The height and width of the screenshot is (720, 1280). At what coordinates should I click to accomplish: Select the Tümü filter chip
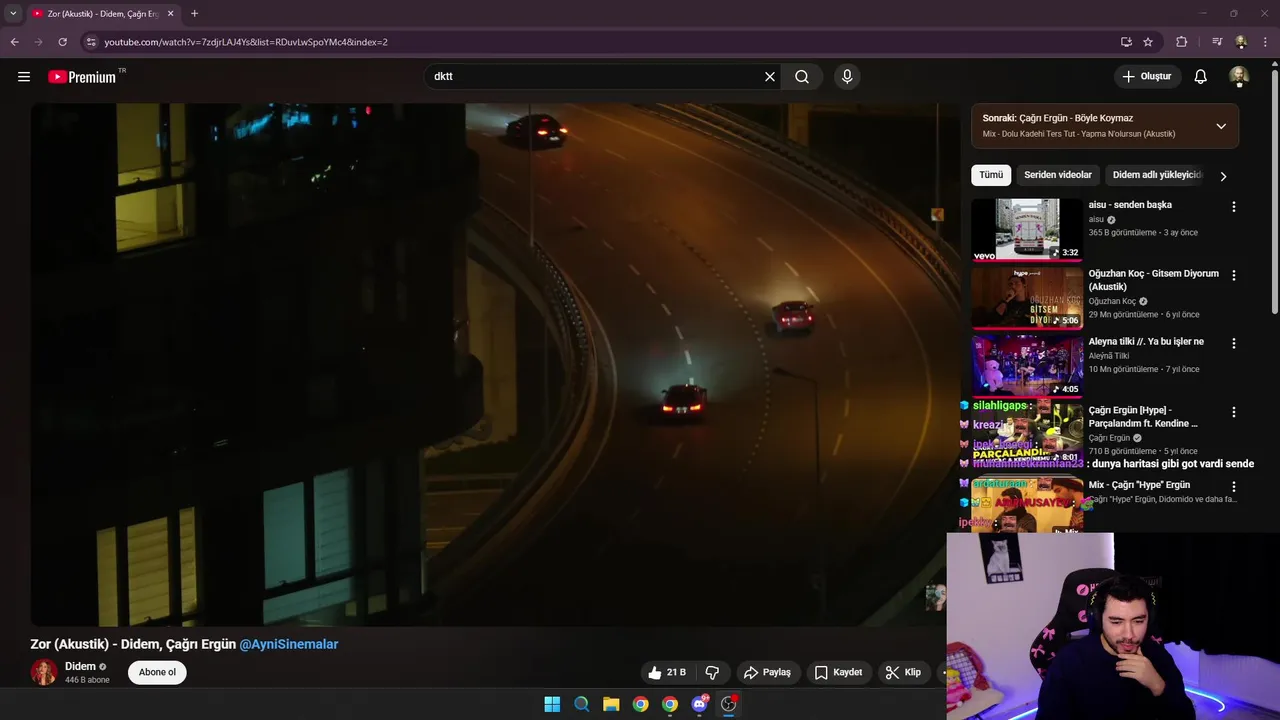(991, 175)
